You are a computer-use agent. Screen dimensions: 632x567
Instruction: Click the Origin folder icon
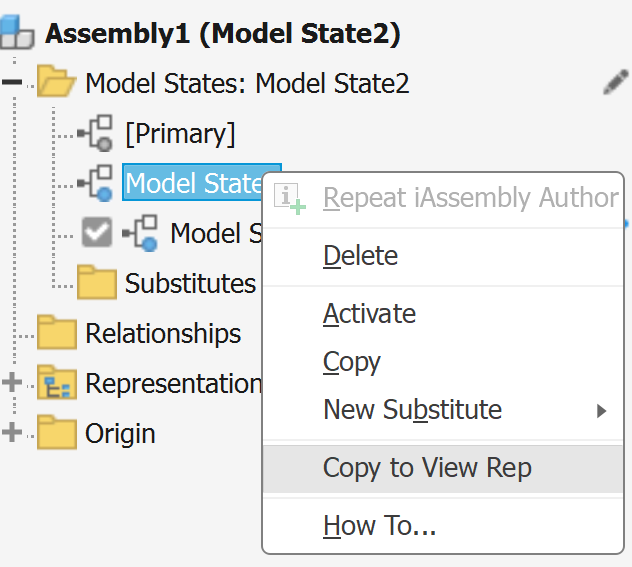[57, 433]
